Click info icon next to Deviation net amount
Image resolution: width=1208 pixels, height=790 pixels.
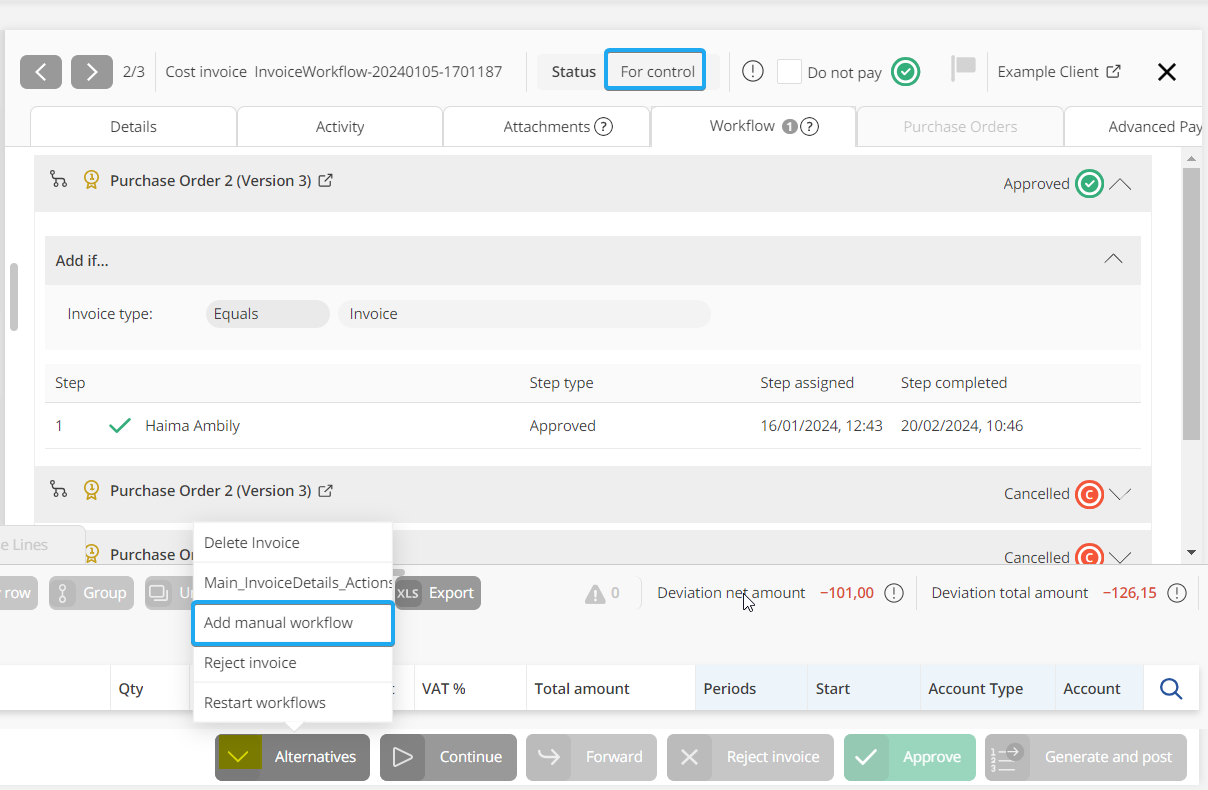(894, 593)
